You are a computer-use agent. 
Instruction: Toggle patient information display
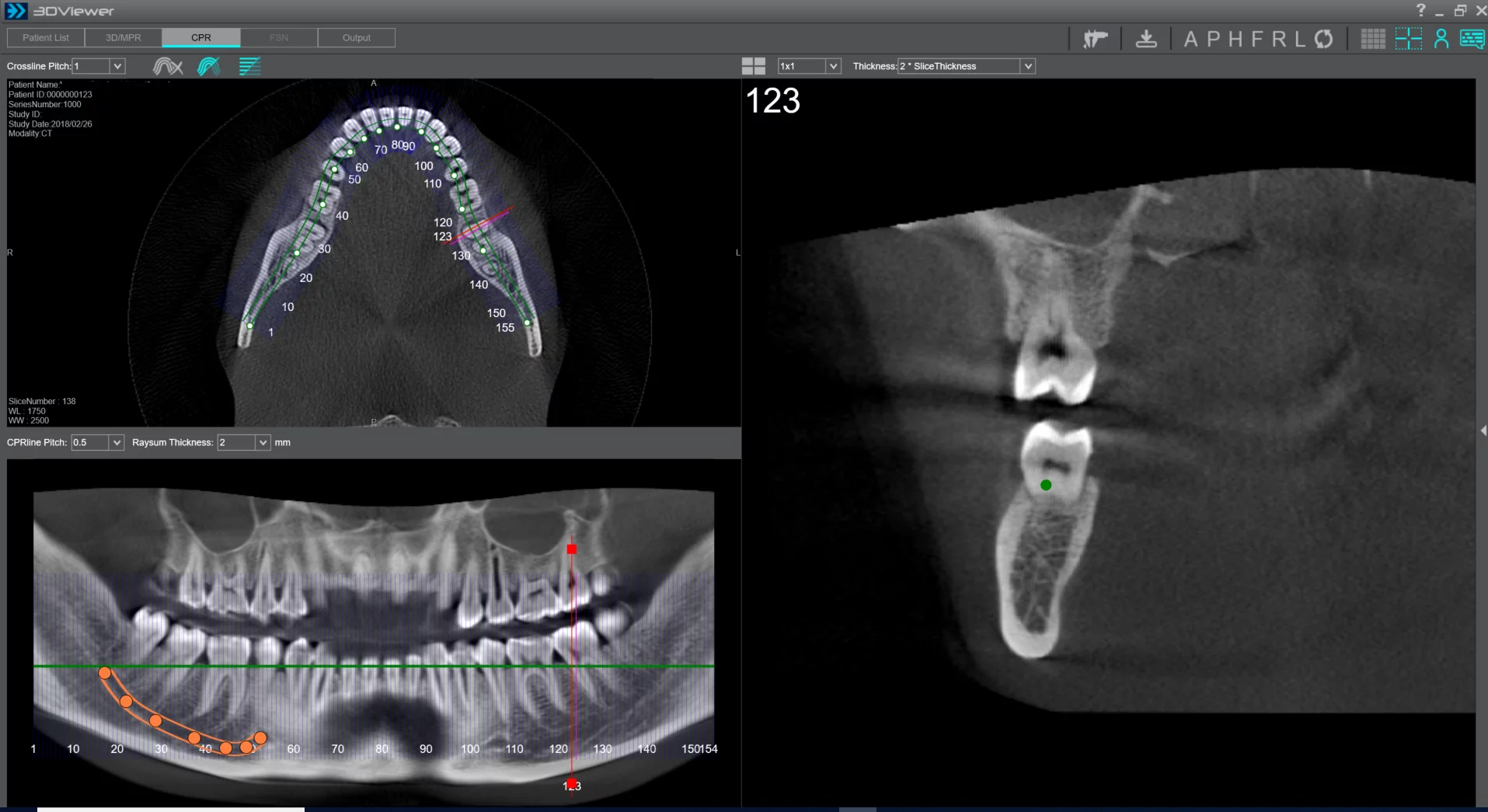coord(1441,39)
